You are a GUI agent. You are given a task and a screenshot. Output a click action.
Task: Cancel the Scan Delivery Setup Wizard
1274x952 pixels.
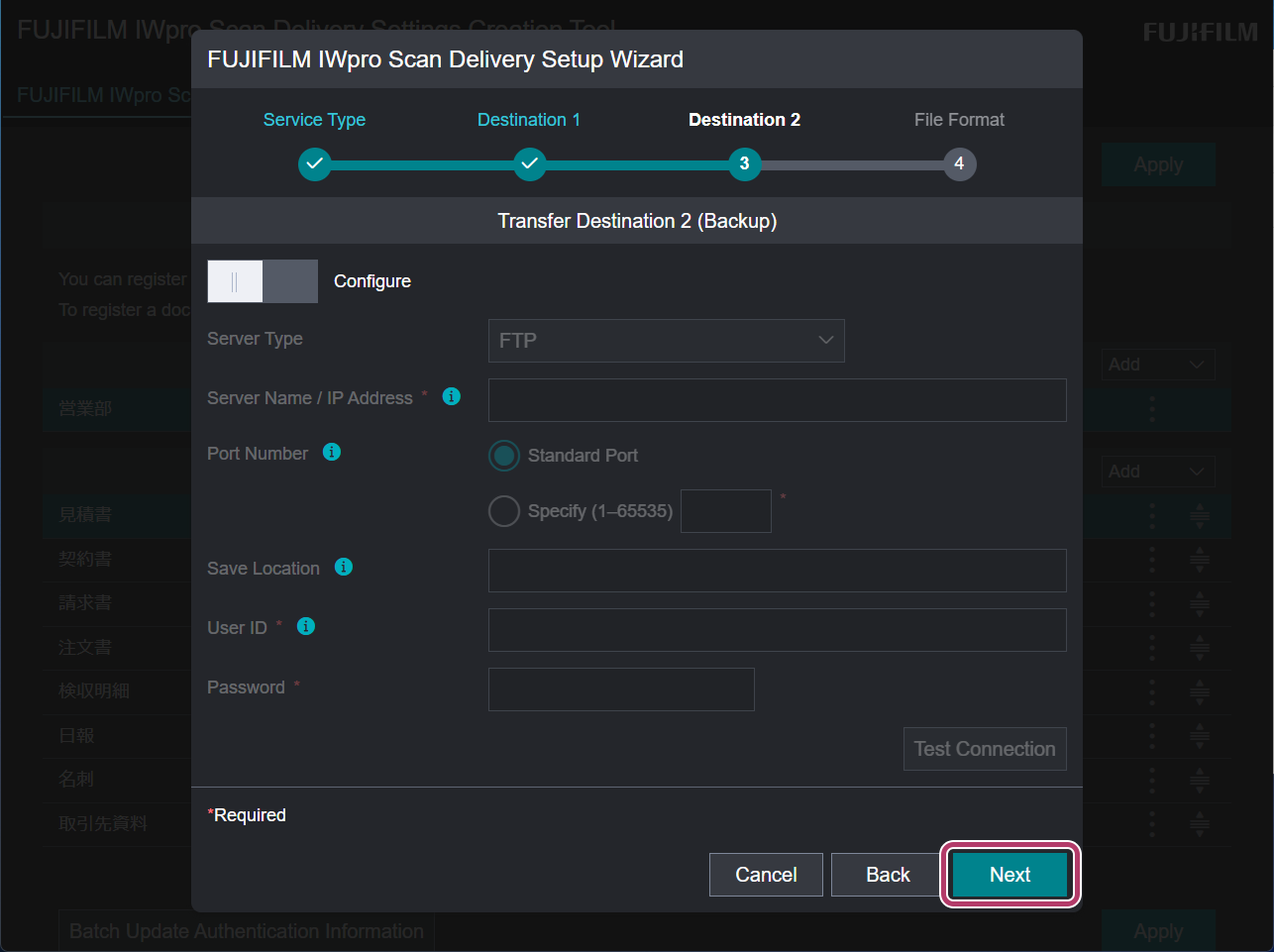point(766,875)
